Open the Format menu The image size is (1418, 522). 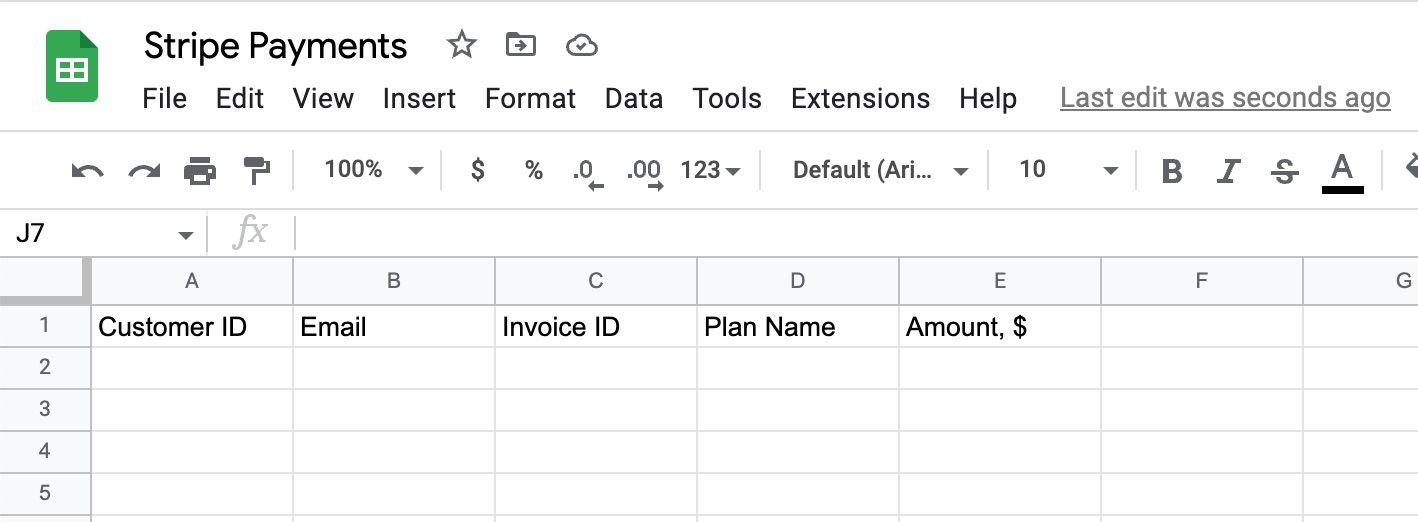(x=530, y=98)
